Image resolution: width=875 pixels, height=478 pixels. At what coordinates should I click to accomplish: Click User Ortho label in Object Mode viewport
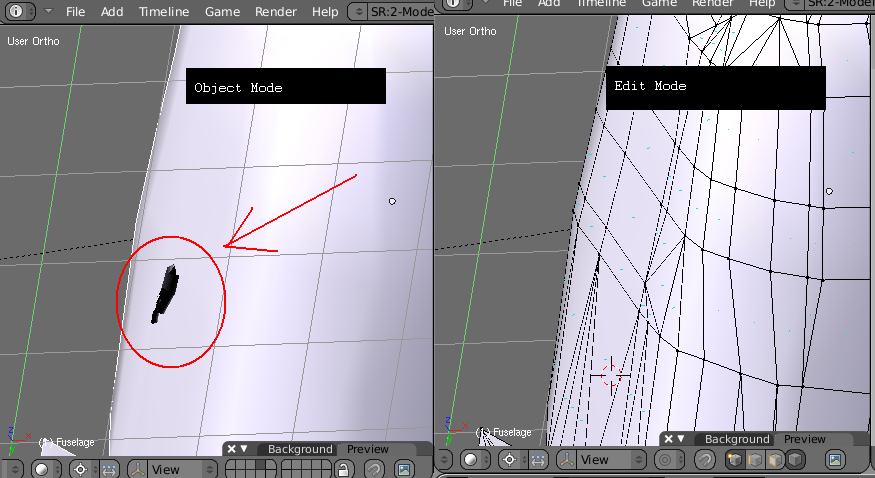click(x=33, y=41)
